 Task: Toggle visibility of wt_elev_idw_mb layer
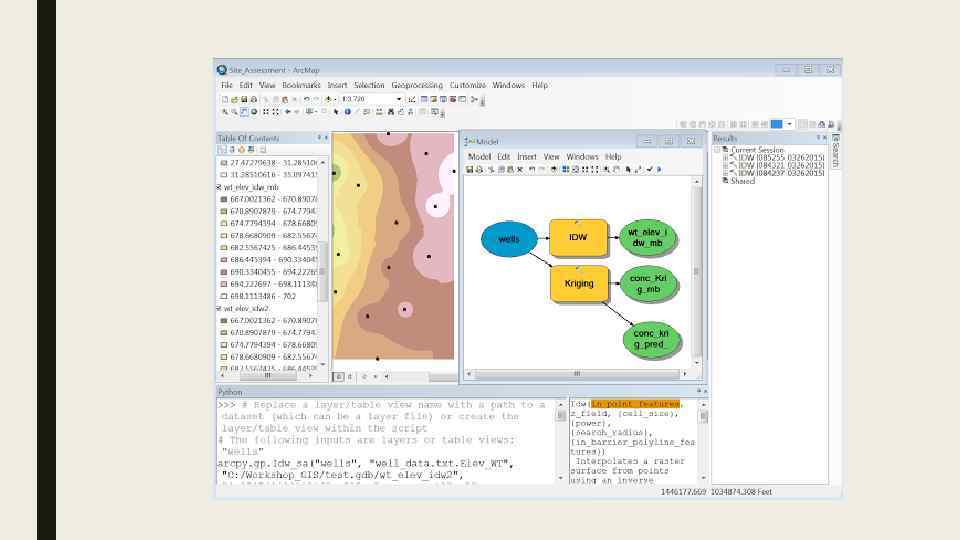pyautogui.click(x=219, y=187)
